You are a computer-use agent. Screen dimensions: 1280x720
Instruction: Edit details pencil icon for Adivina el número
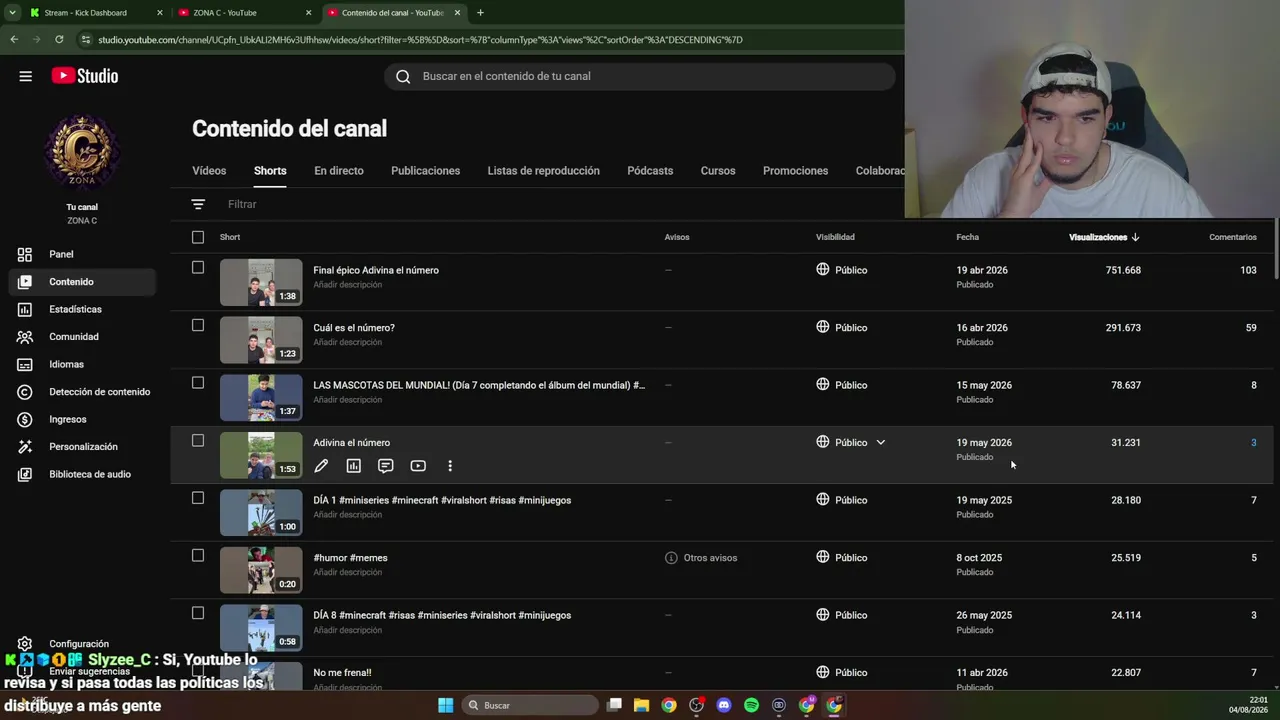click(321, 466)
